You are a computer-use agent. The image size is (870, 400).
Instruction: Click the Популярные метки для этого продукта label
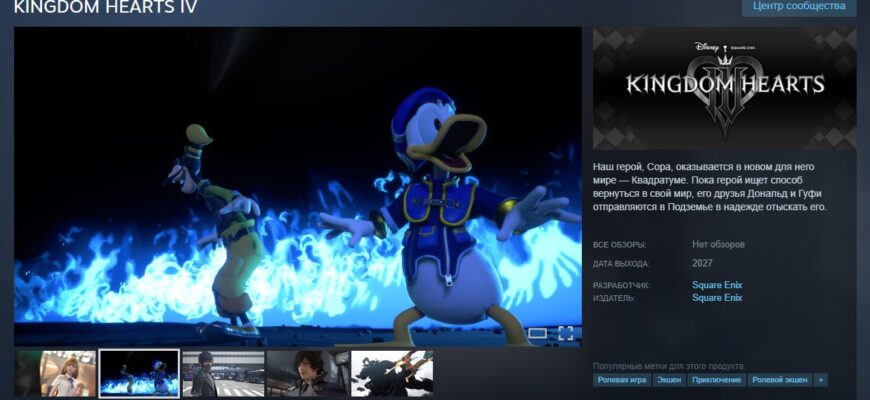coord(669,366)
